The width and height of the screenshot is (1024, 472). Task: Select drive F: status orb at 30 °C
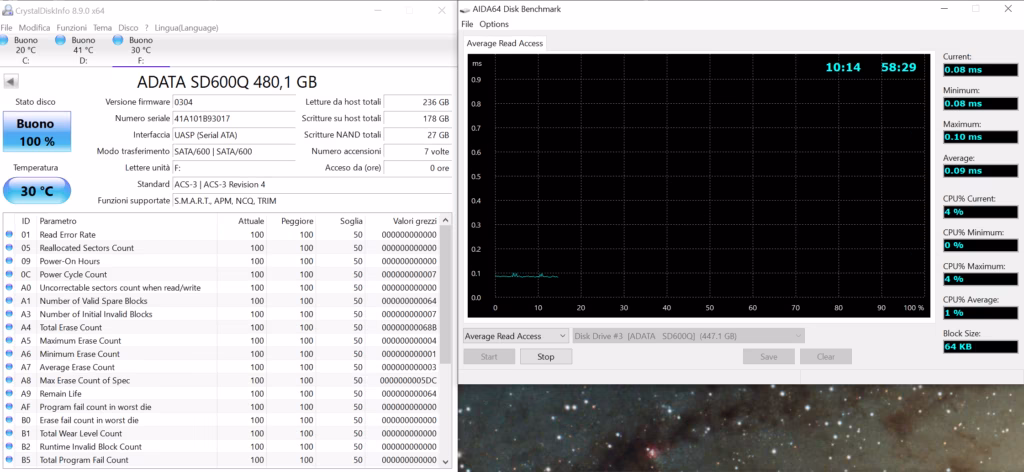click(x=118, y=40)
